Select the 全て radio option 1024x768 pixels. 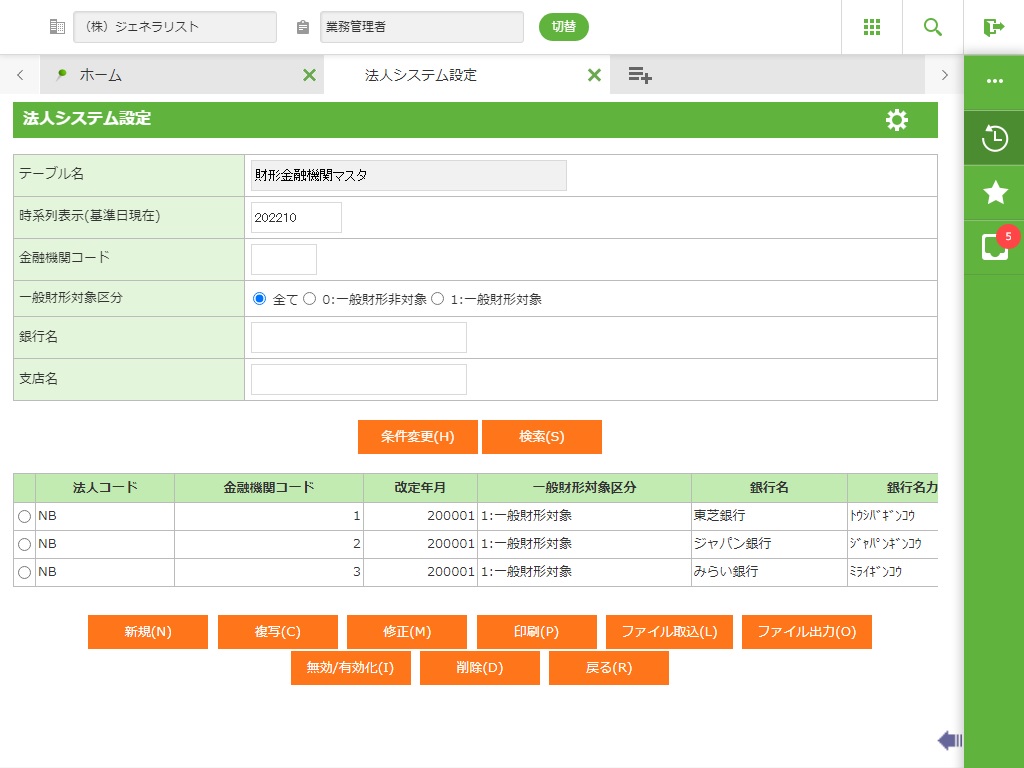click(x=260, y=299)
